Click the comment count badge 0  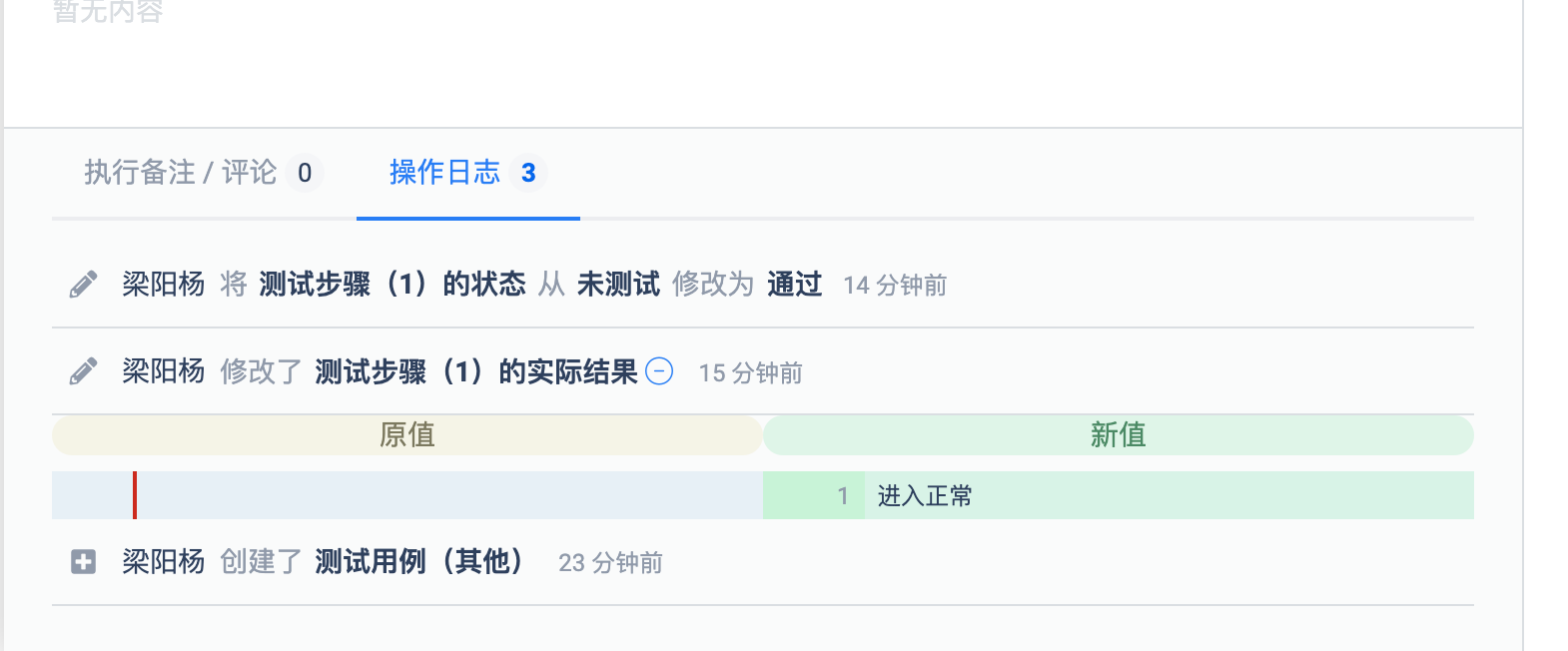tap(305, 174)
